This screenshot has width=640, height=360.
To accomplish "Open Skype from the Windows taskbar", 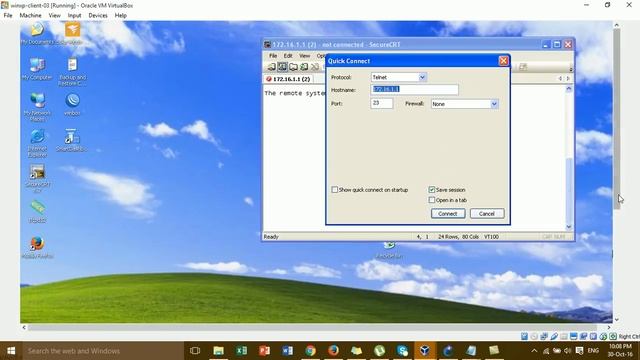I will point(402,351).
